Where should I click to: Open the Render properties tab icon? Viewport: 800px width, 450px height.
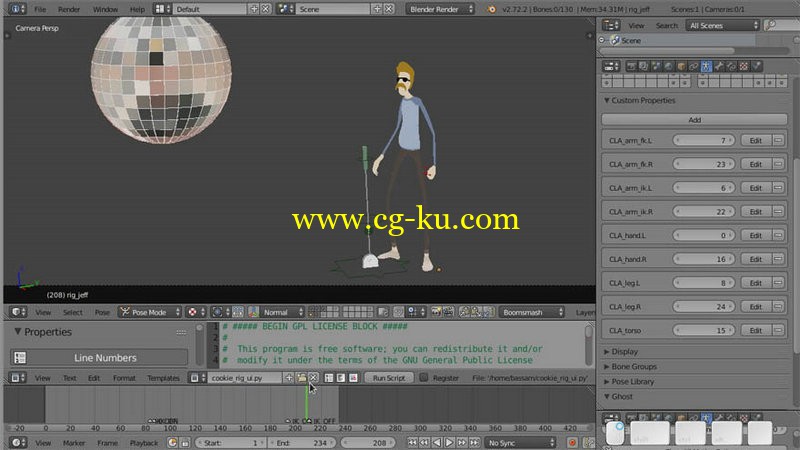click(x=631, y=66)
